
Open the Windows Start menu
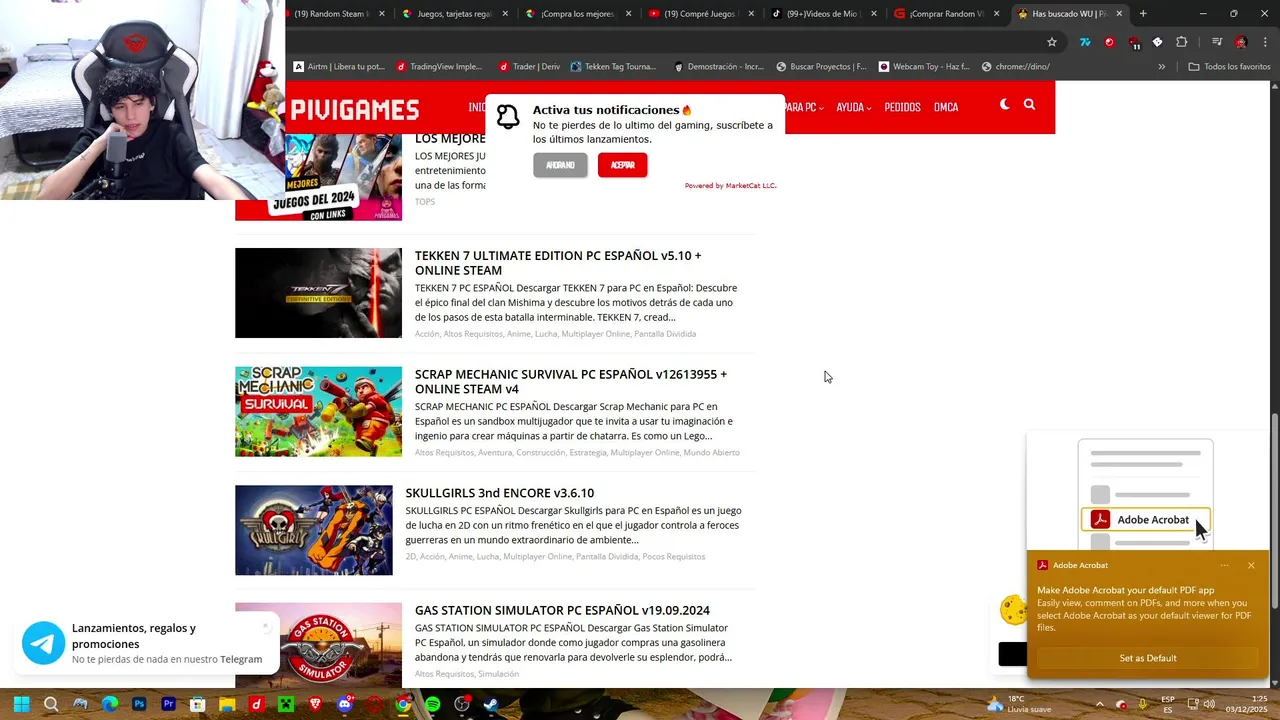(21, 704)
